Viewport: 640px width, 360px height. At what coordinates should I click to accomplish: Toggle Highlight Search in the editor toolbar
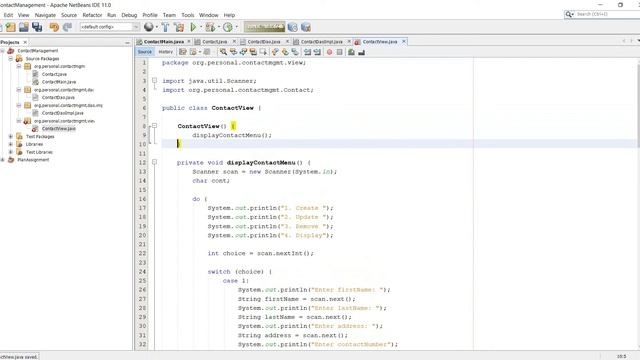[253, 52]
